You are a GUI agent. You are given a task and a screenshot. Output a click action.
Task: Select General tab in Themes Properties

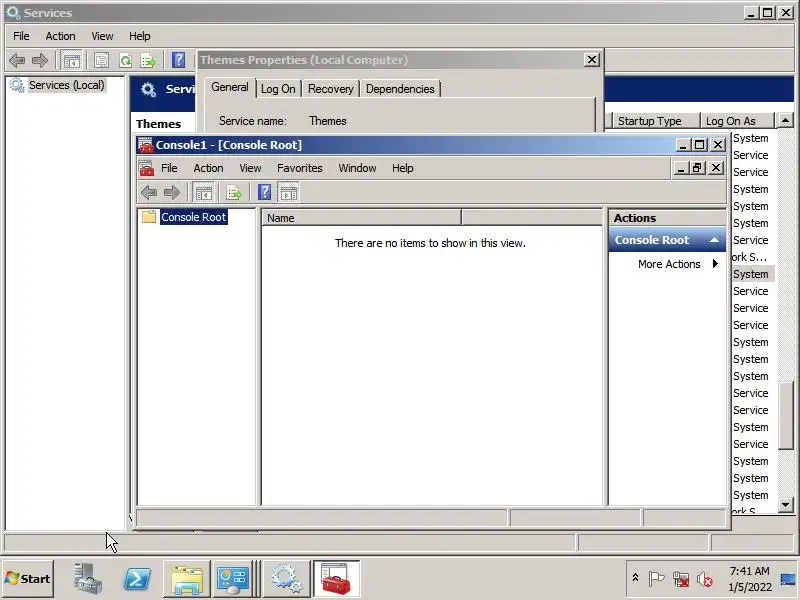click(230, 87)
